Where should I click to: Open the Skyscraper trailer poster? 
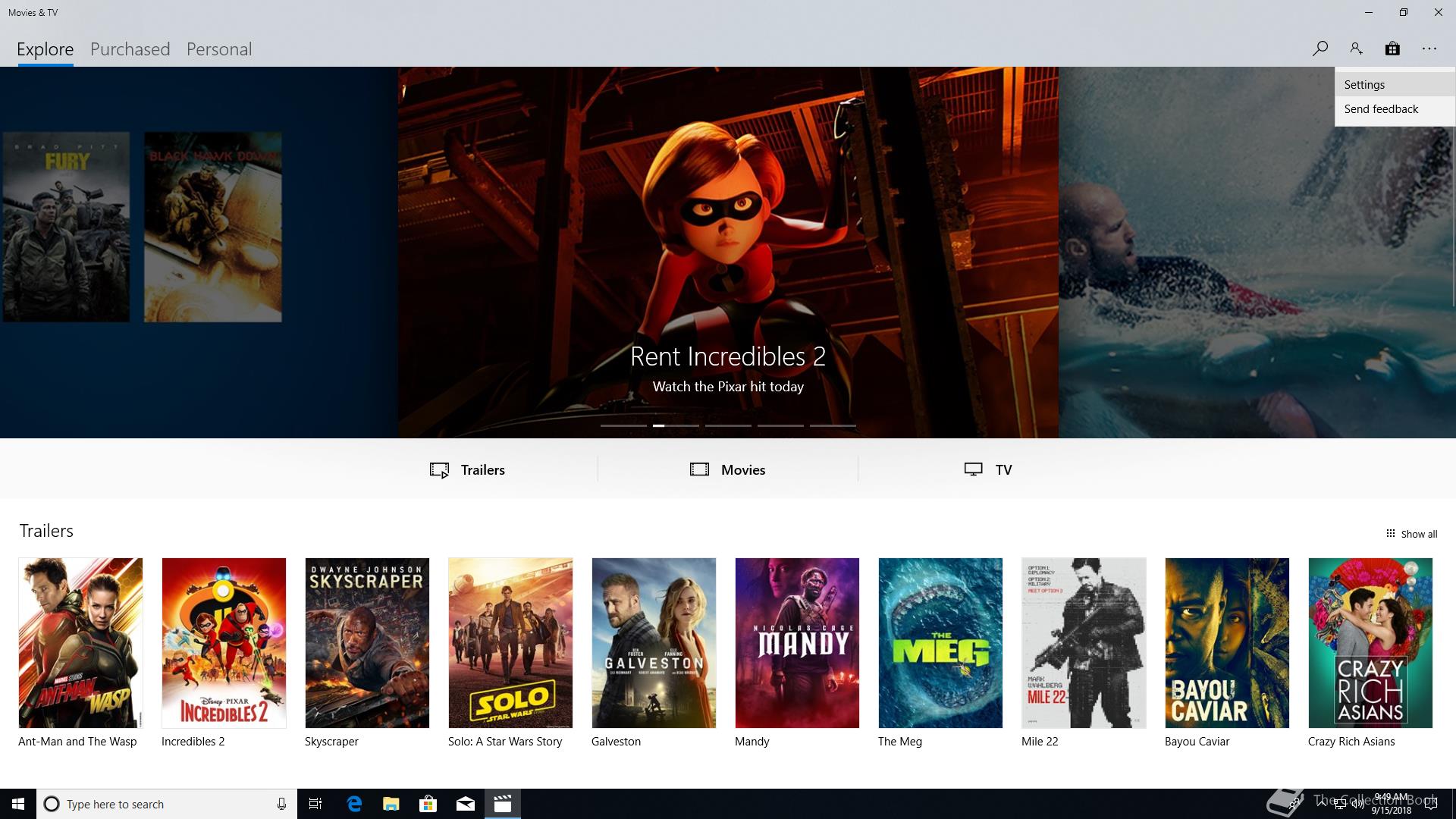367,643
